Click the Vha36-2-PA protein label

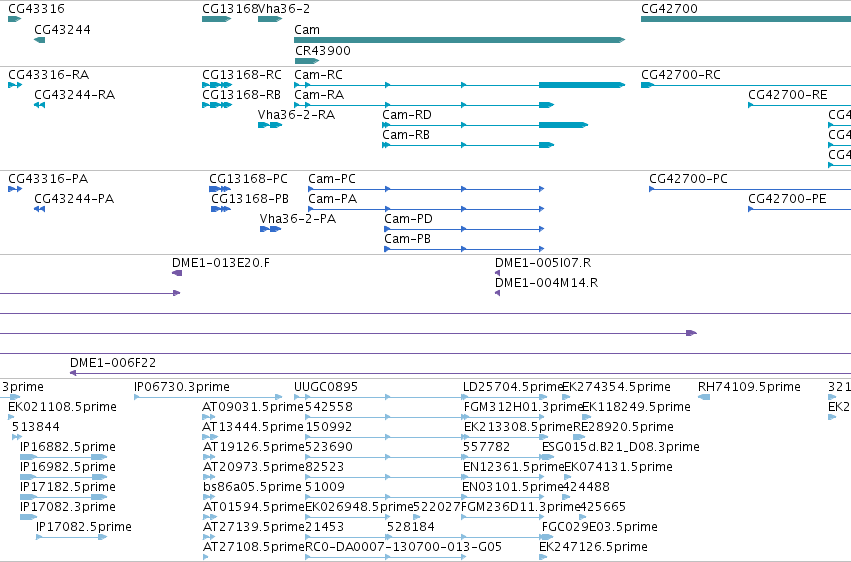click(298, 219)
